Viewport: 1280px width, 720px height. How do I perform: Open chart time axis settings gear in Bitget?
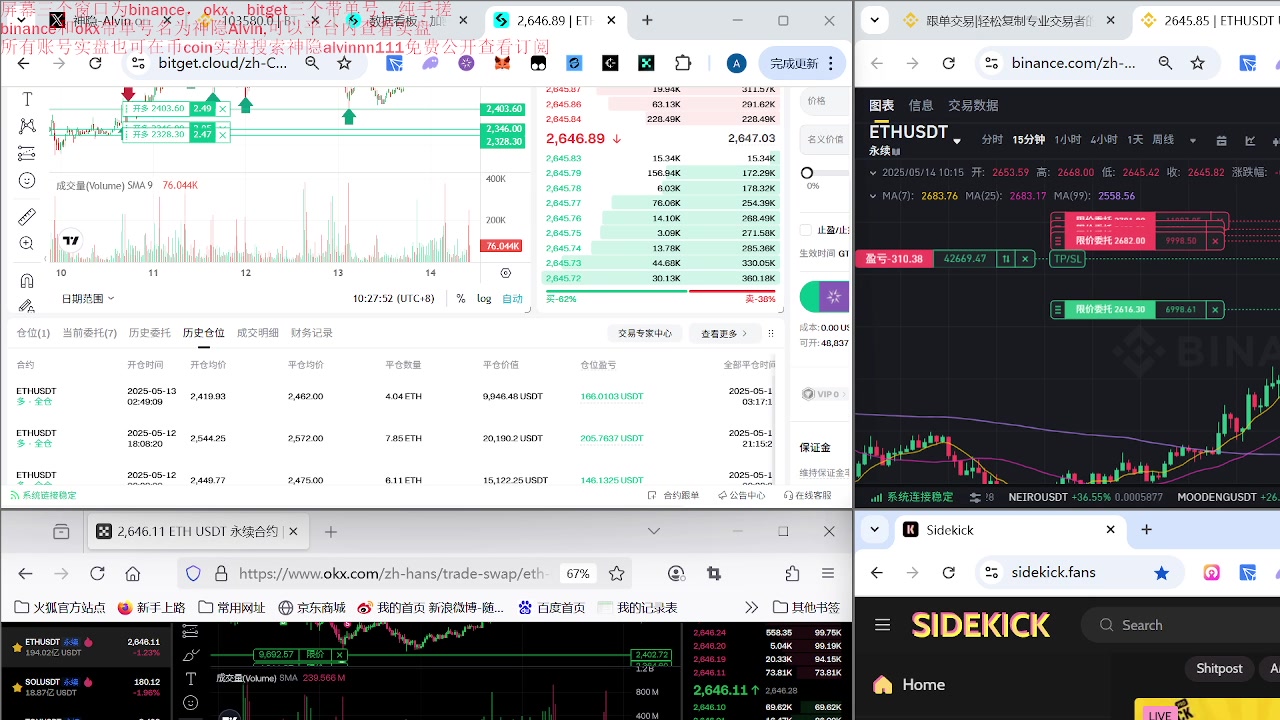505,273
